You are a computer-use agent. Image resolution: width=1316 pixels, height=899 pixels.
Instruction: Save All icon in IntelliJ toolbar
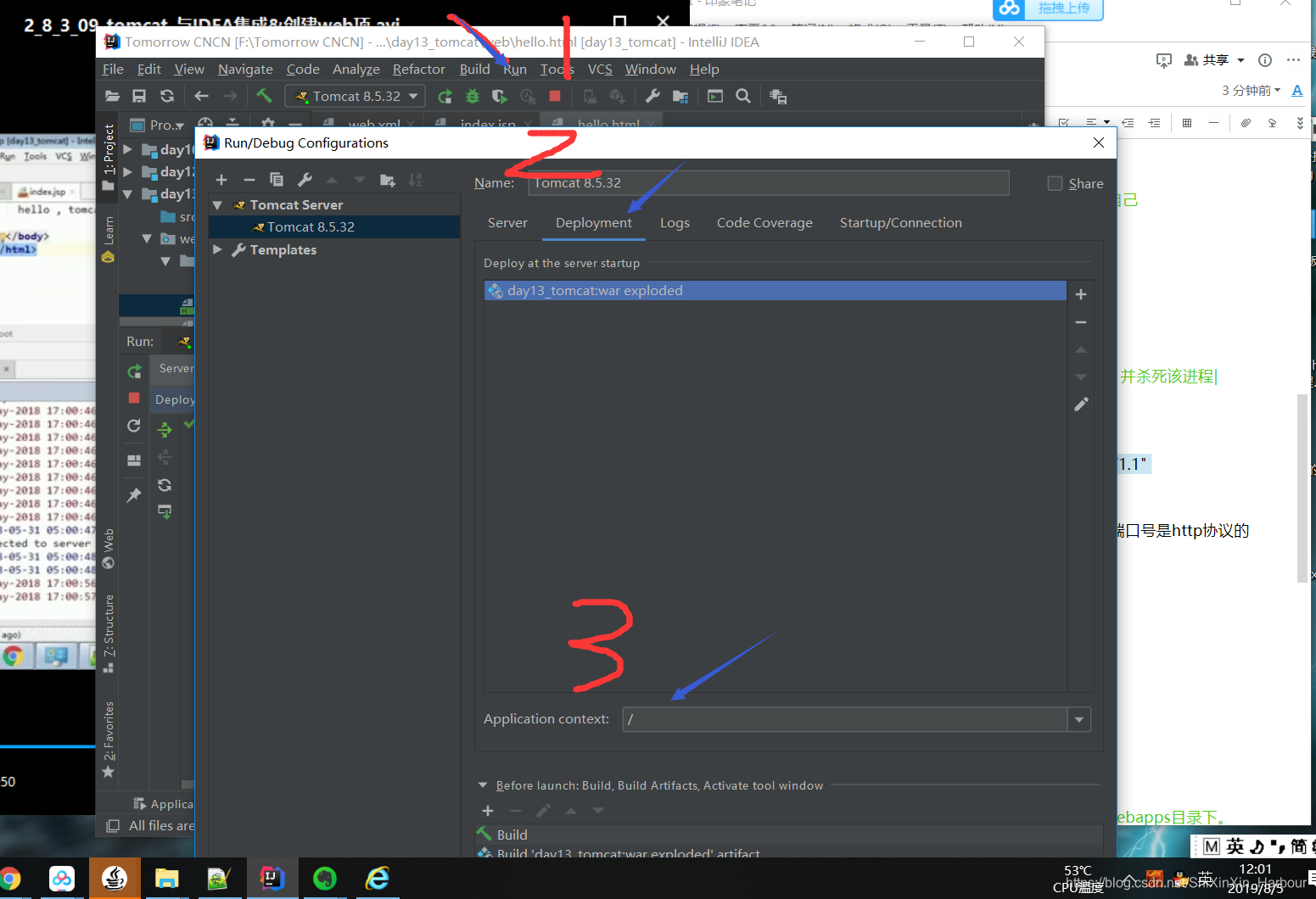pyautogui.click(x=139, y=96)
